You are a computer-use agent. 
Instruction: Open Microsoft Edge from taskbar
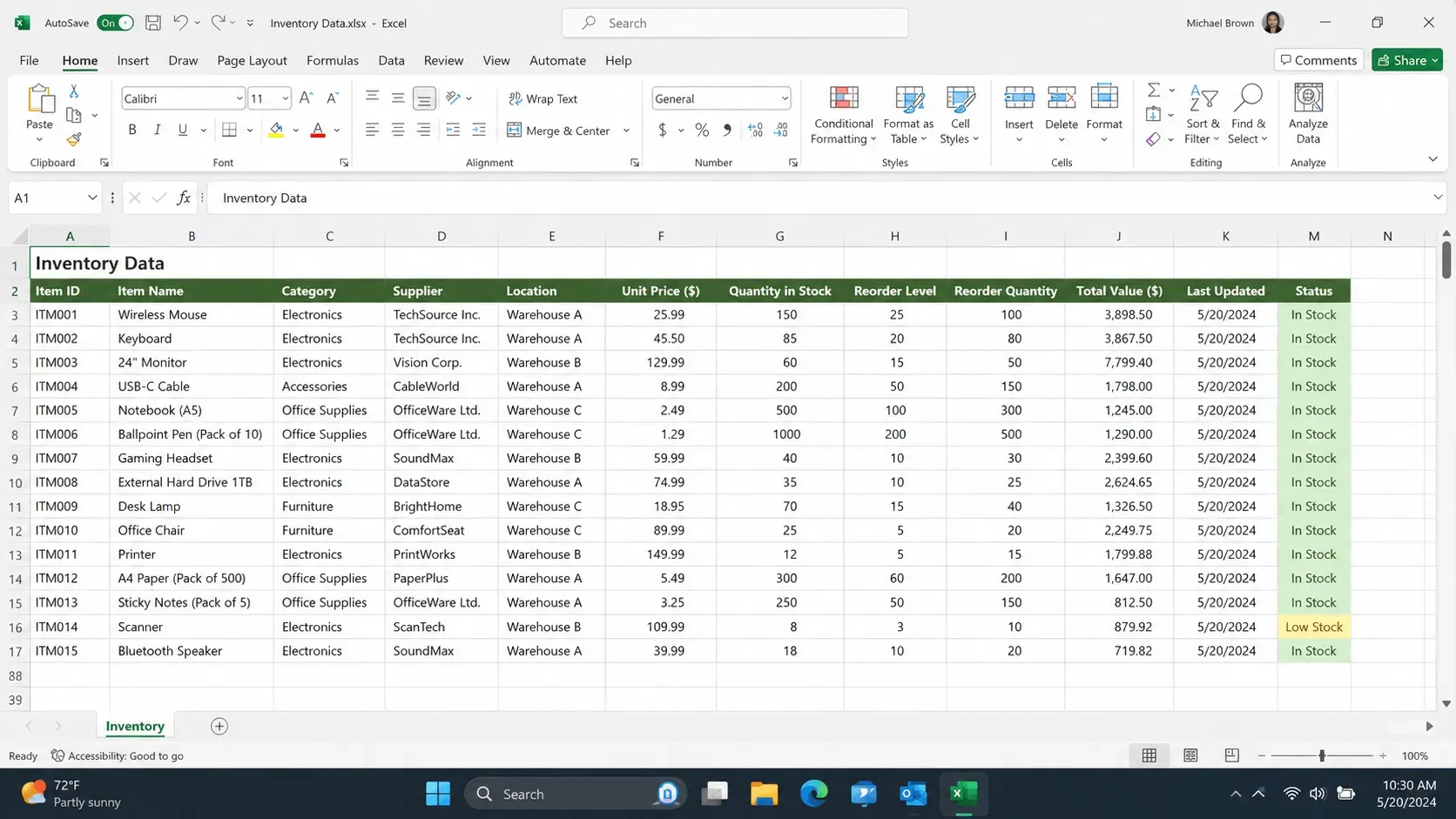[814, 793]
